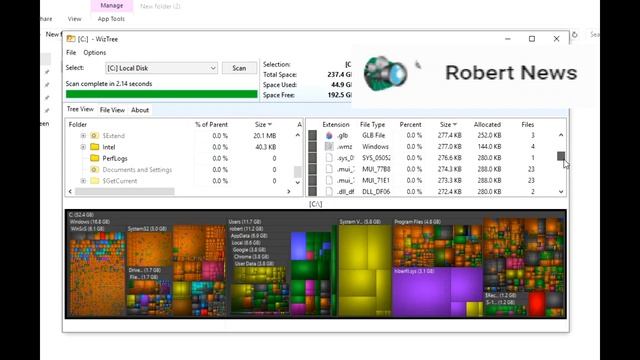The height and width of the screenshot is (360, 640).
Task: Click the .wmz file type icon
Action: click(329, 146)
